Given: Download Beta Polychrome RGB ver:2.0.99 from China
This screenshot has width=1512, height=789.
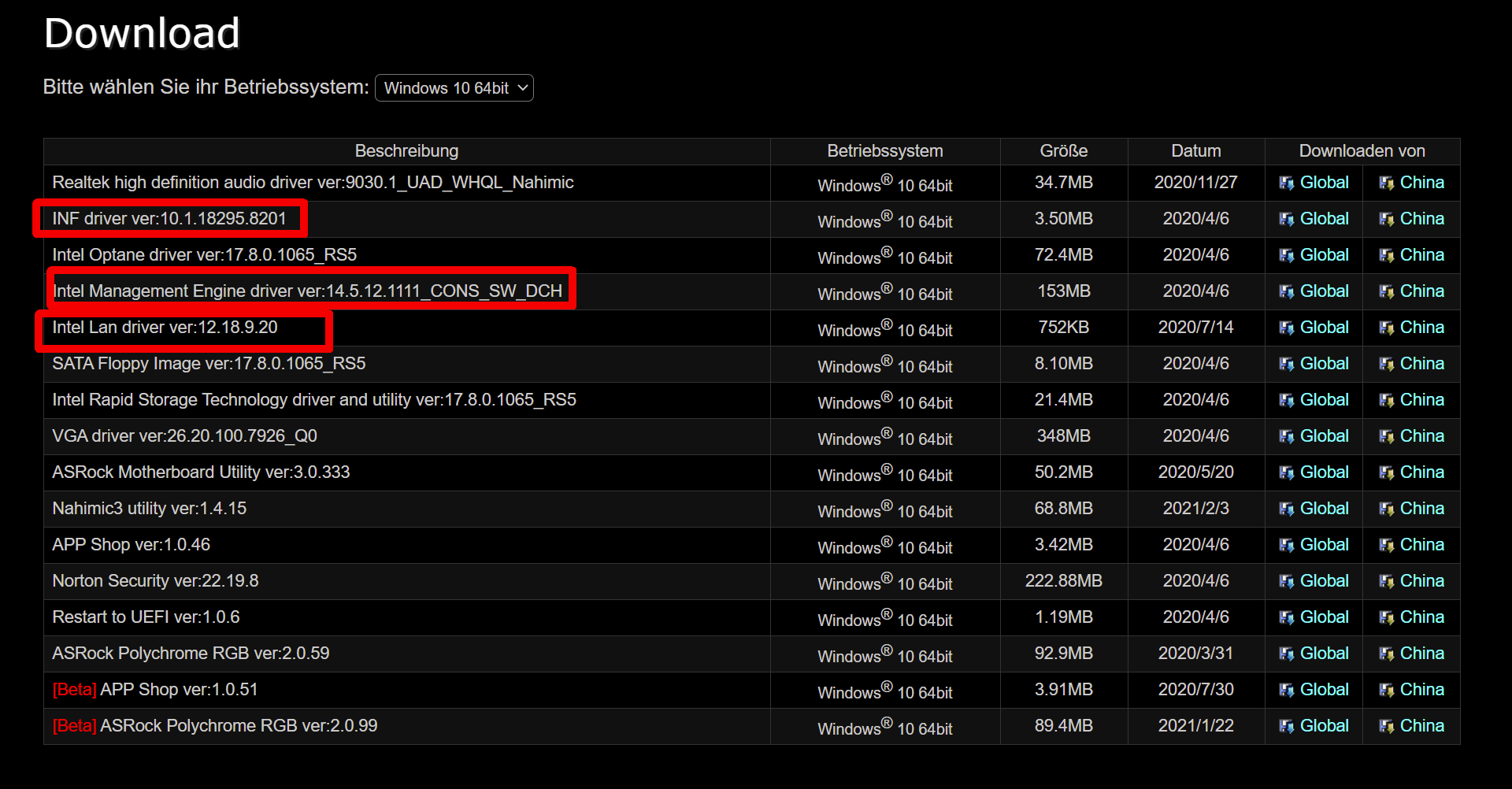Looking at the screenshot, I should pyautogui.click(x=1421, y=726).
